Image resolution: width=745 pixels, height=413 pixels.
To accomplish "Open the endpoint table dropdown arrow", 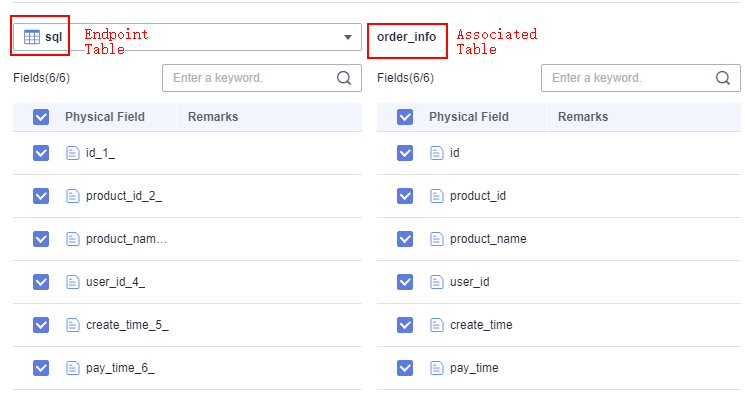I will pos(348,37).
